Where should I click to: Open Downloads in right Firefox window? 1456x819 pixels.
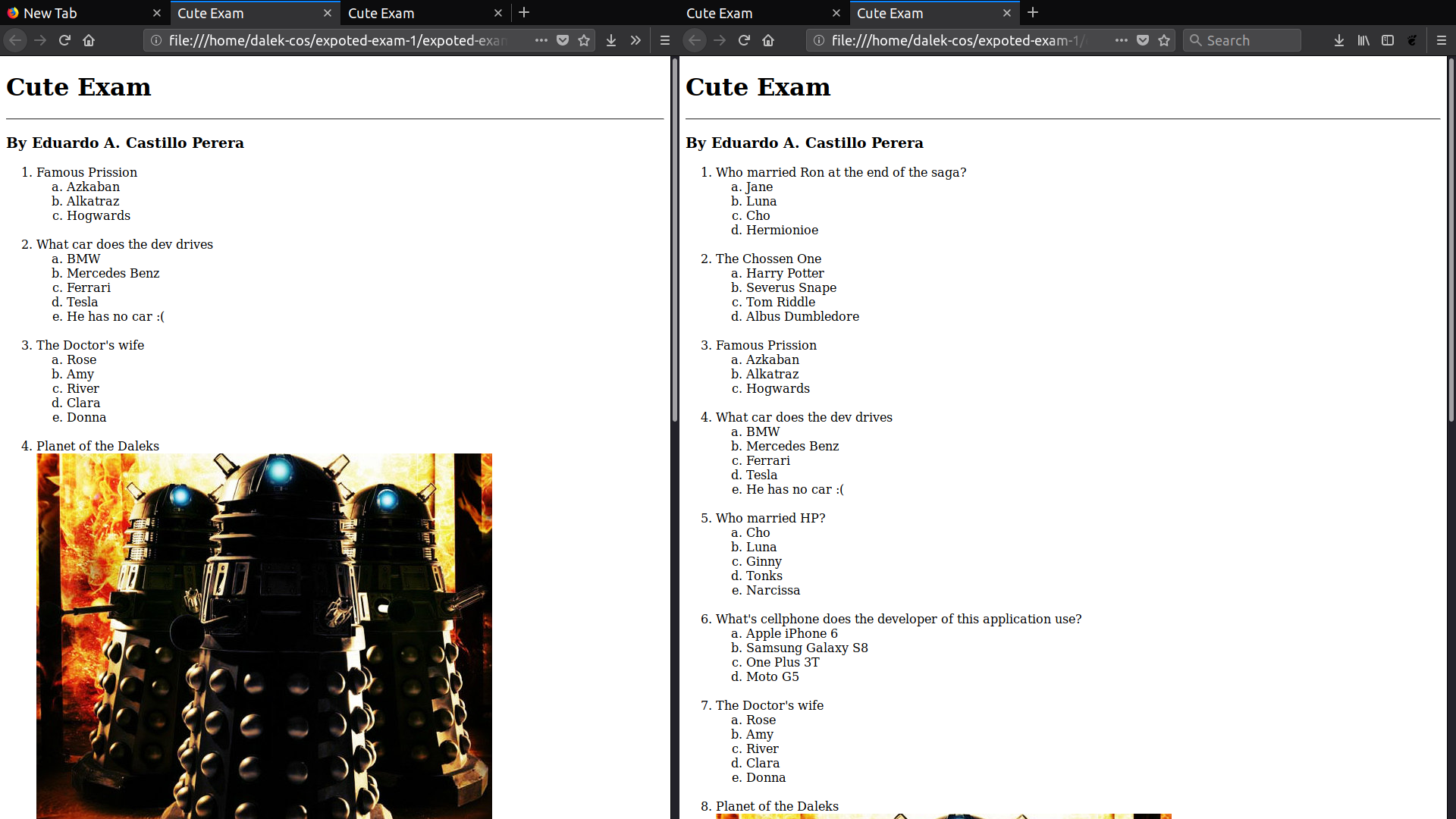click(1339, 40)
